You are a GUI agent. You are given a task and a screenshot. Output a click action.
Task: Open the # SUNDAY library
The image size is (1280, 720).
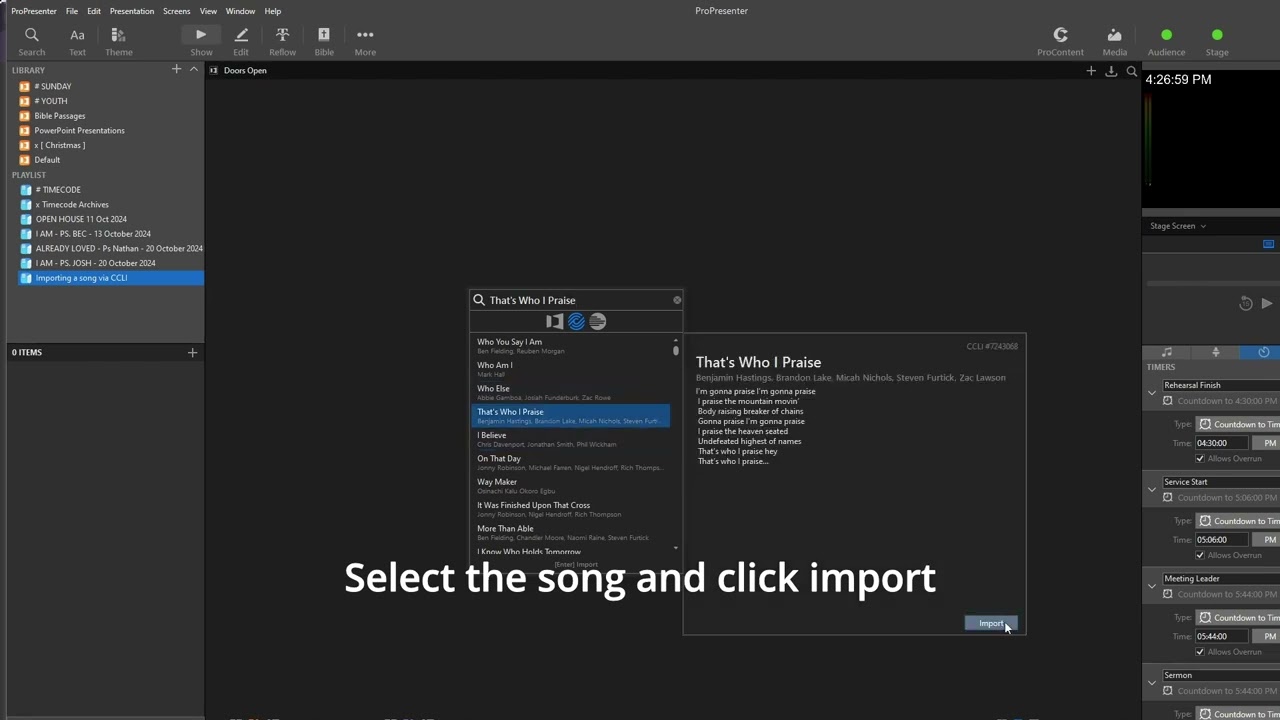tap(53, 86)
